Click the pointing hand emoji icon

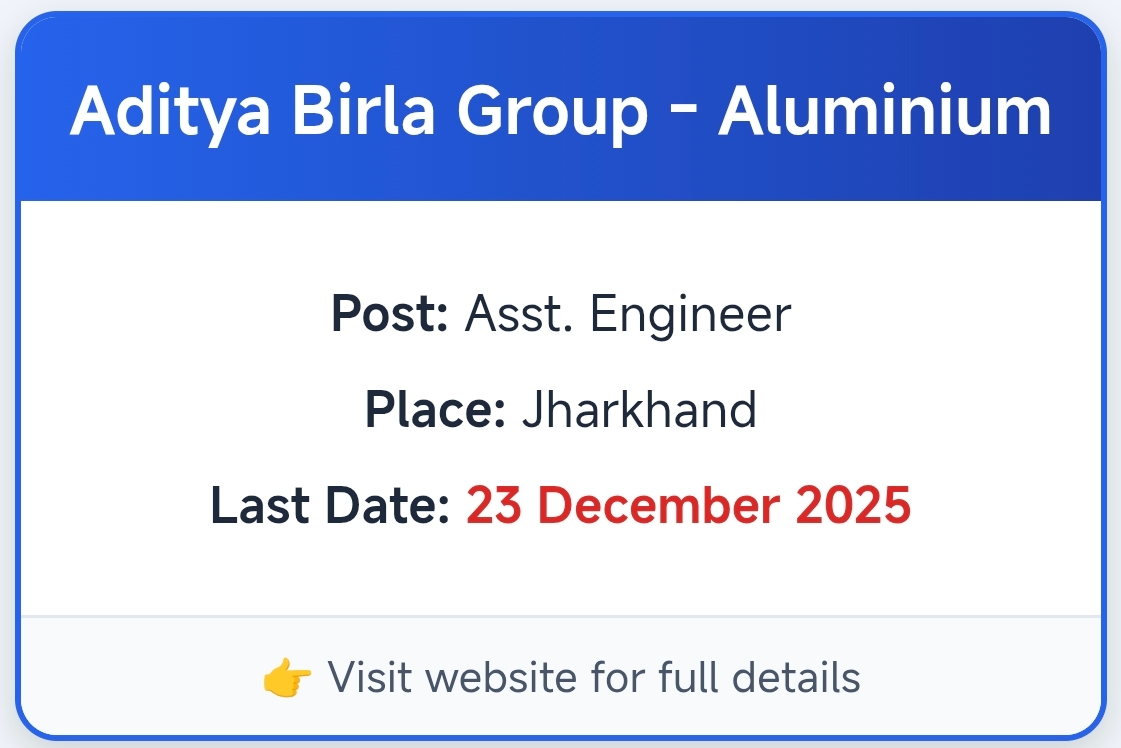coord(288,678)
